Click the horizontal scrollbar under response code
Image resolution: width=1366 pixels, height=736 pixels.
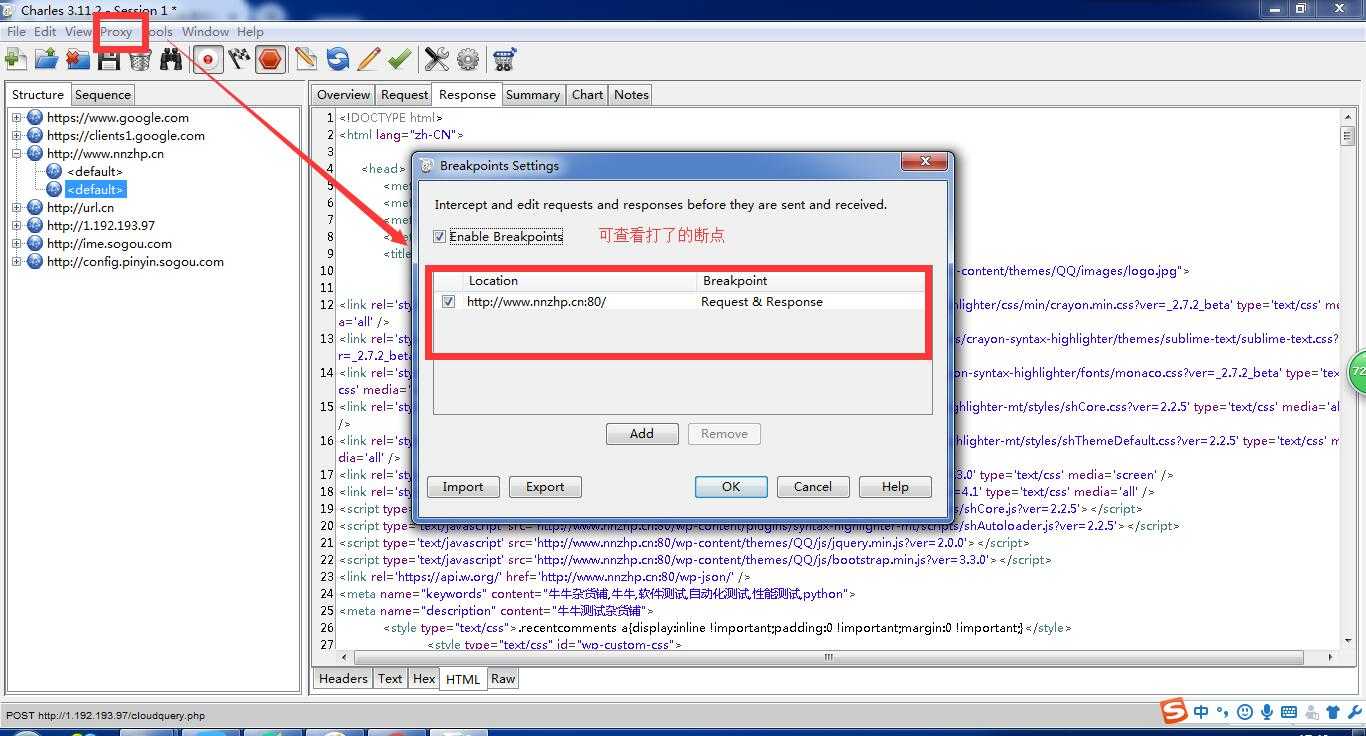(x=828, y=657)
